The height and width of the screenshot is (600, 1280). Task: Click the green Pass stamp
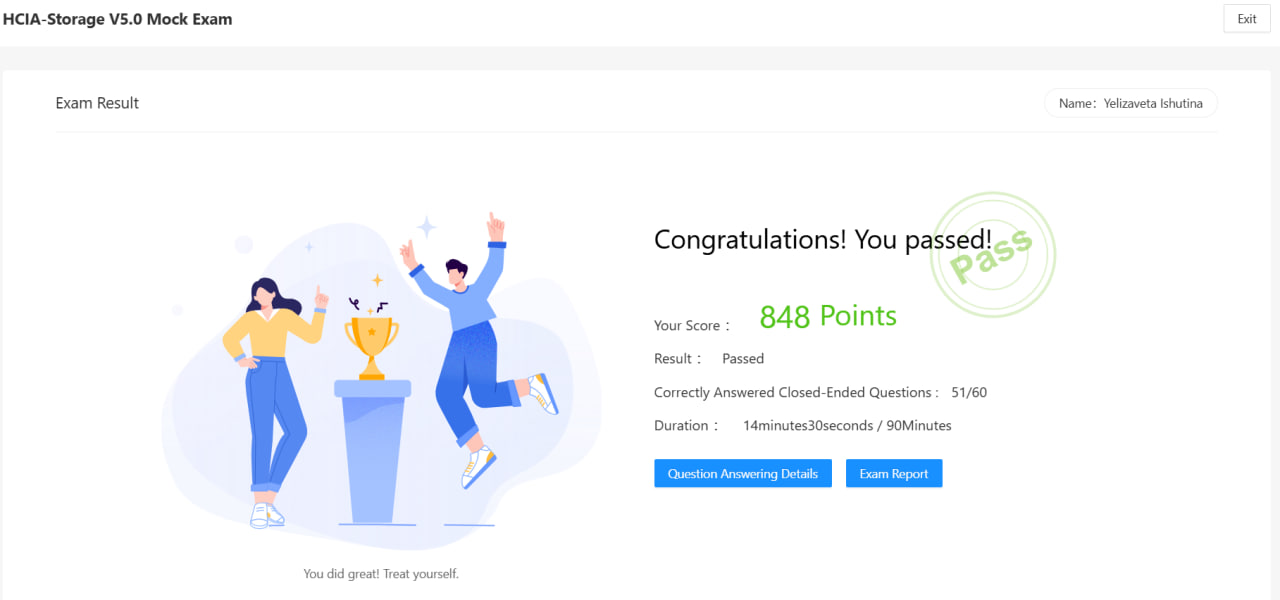(x=991, y=255)
